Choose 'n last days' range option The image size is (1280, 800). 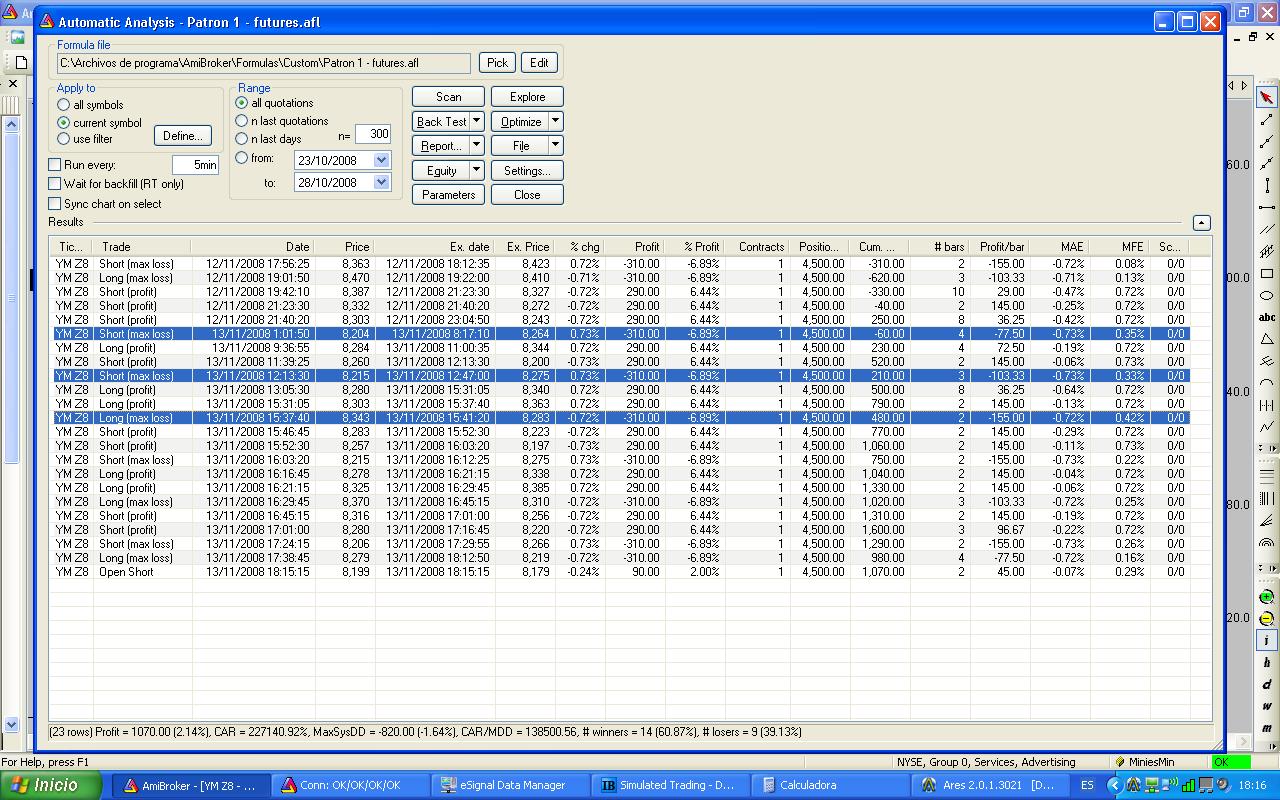click(241, 139)
